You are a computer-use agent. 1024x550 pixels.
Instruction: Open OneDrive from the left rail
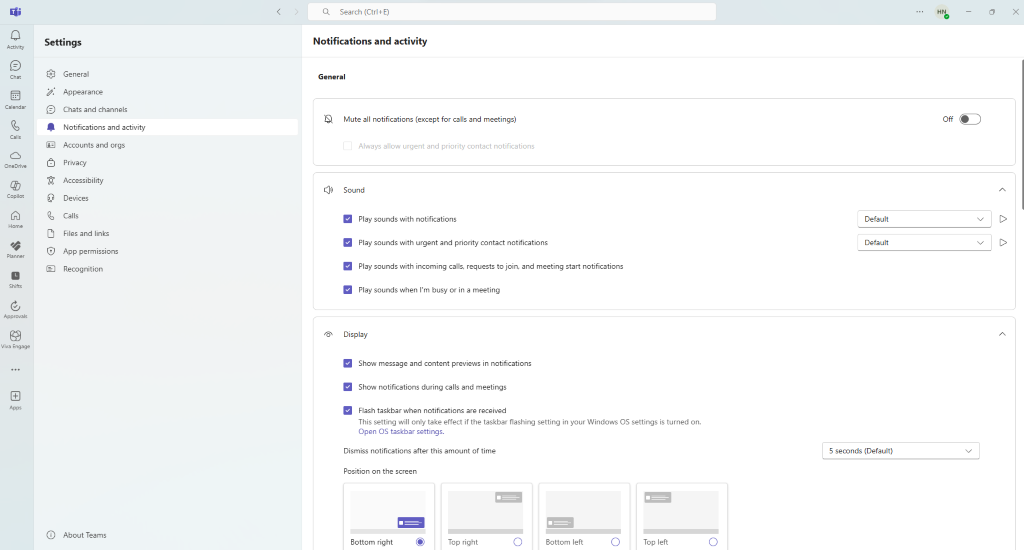pos(15,159)
